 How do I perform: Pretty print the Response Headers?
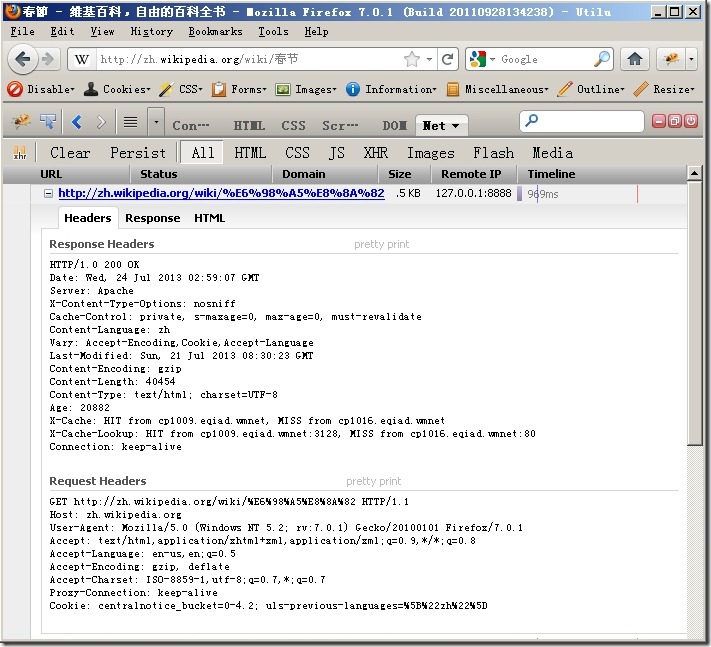coord(381,244)
